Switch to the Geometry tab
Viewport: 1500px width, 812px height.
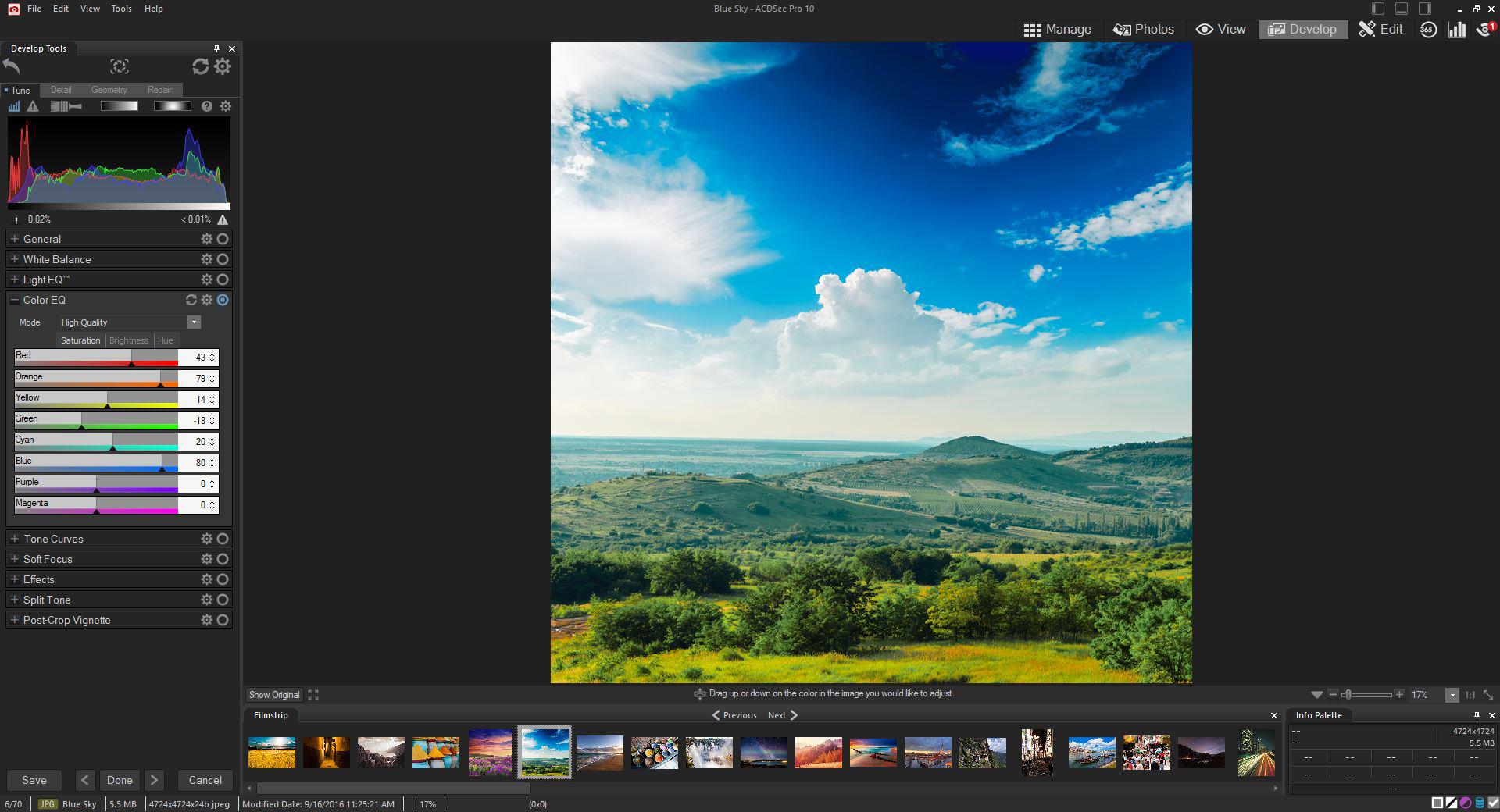(109, 90)
